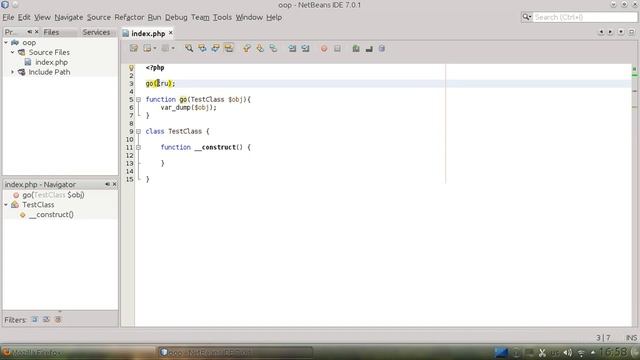Close the index.php editor tab
Image resolution: width=640 pixels, height=360 pixels.
[x=171, y=33]
